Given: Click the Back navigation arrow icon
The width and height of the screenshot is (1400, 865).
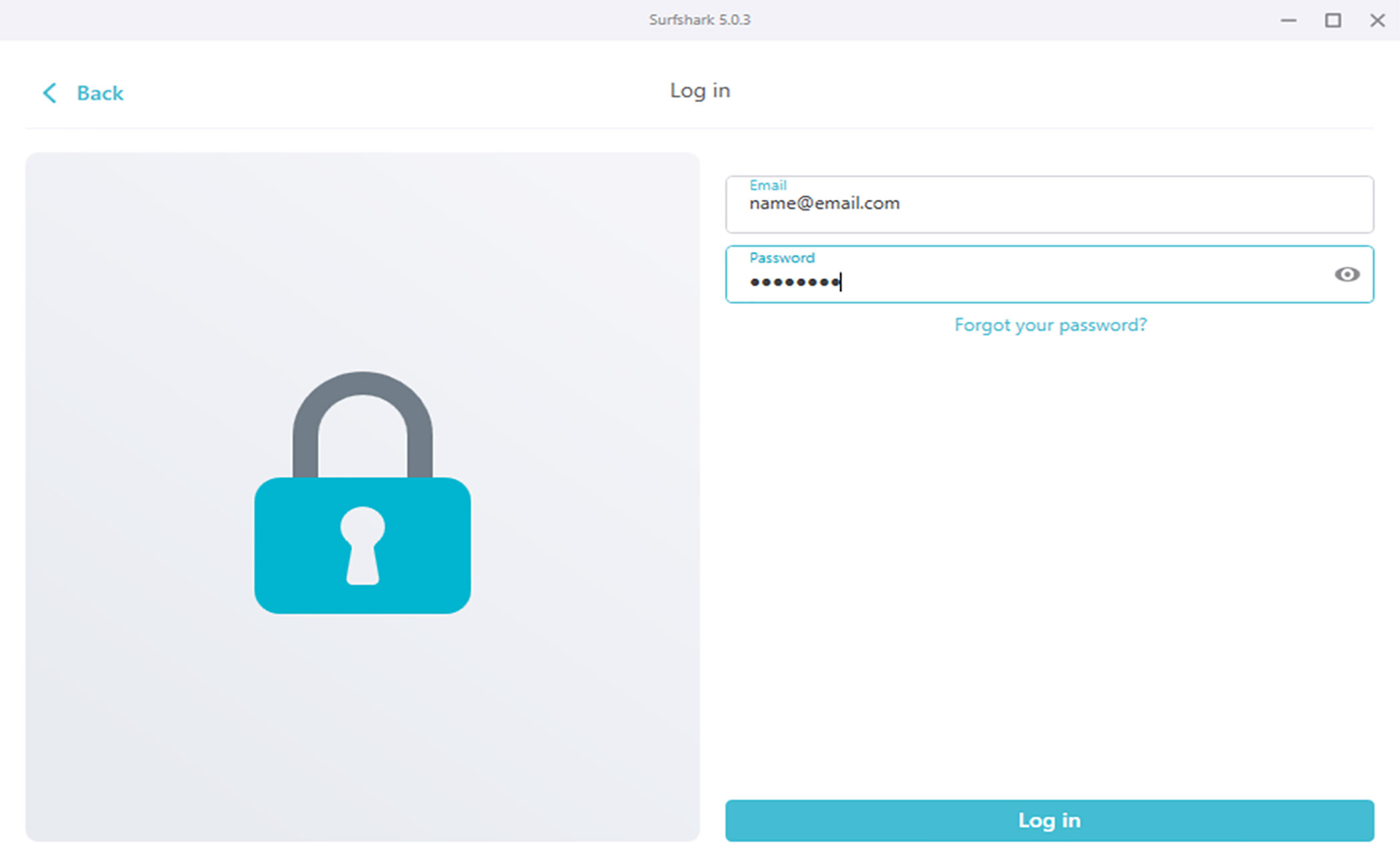Looking at the screenshot, I should pos(47,93).
